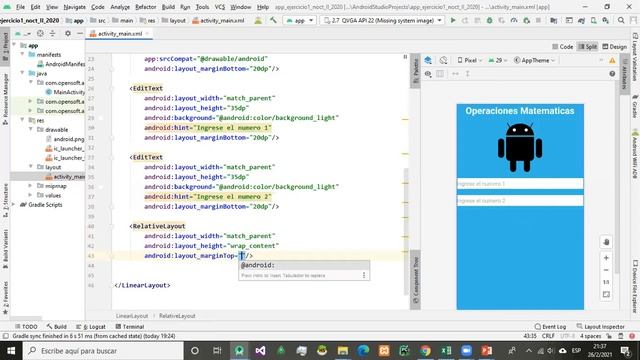Open the app run configuration dropdown
640x360 pixels.
pos(300,20)
